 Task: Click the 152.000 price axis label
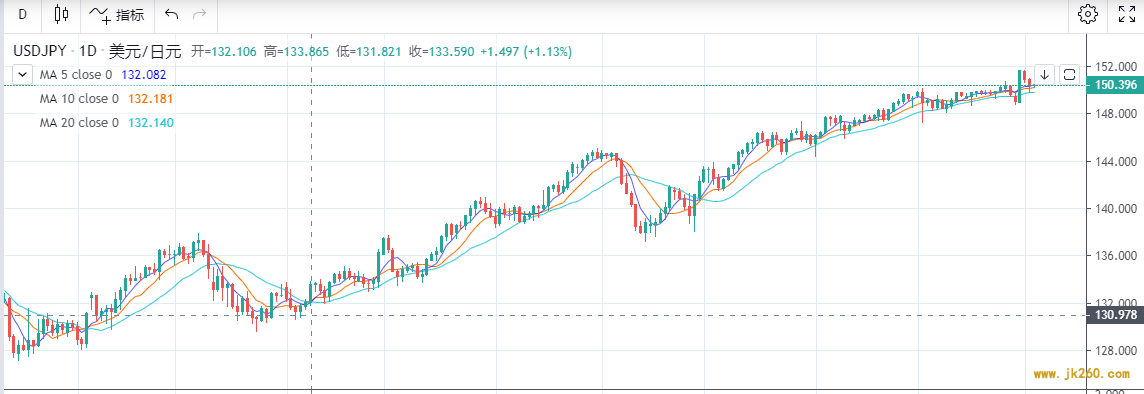coord(1116,66)
